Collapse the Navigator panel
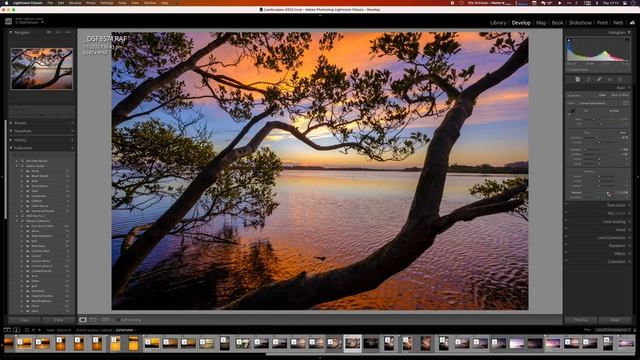640x360 pixels. 11,32
